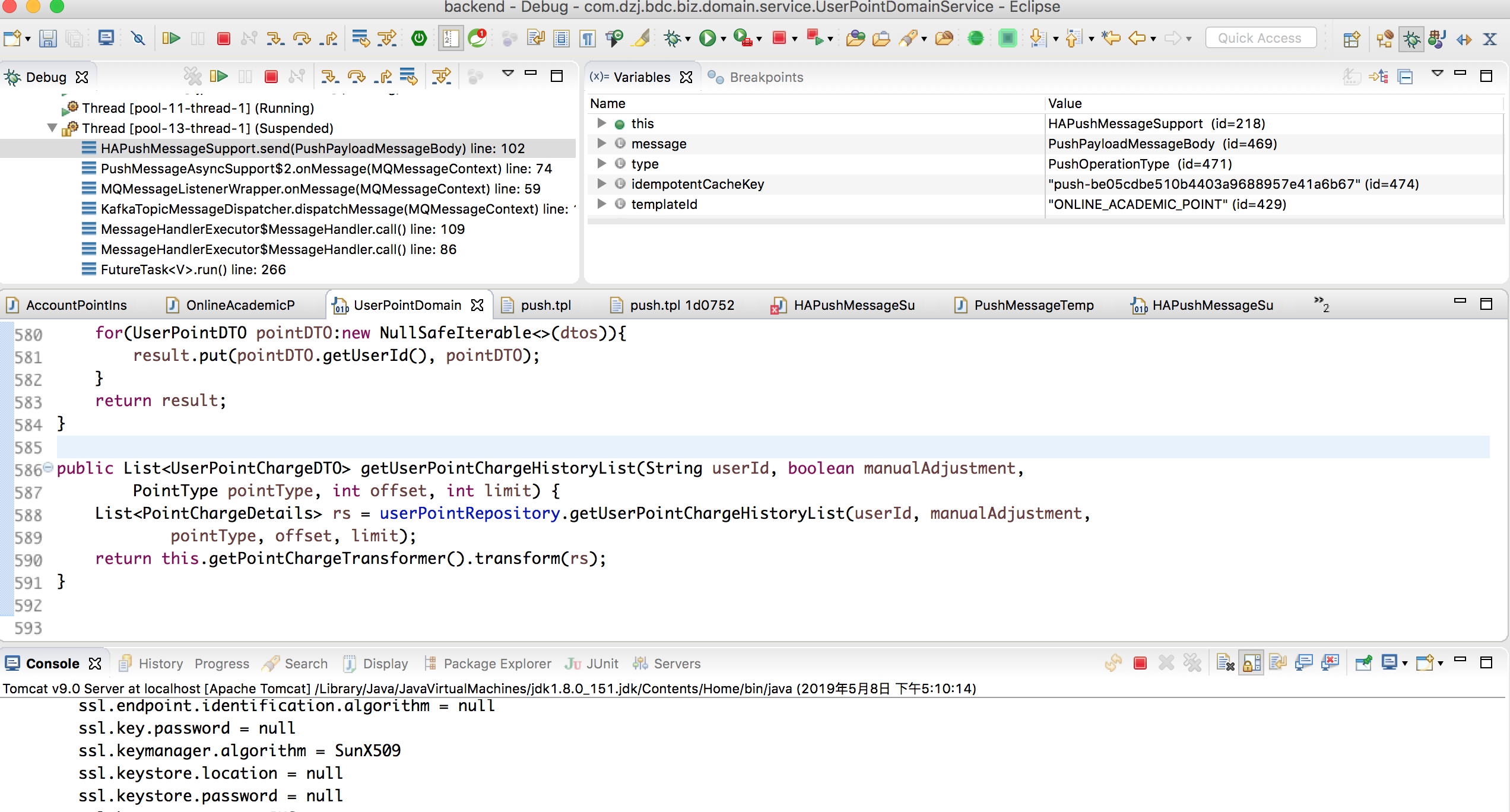Click Step Over in the Debug view toolbar
Image resolution: width=1510 pixels, height=812 pixels.
pyautogui.click(x=356, y=77)
